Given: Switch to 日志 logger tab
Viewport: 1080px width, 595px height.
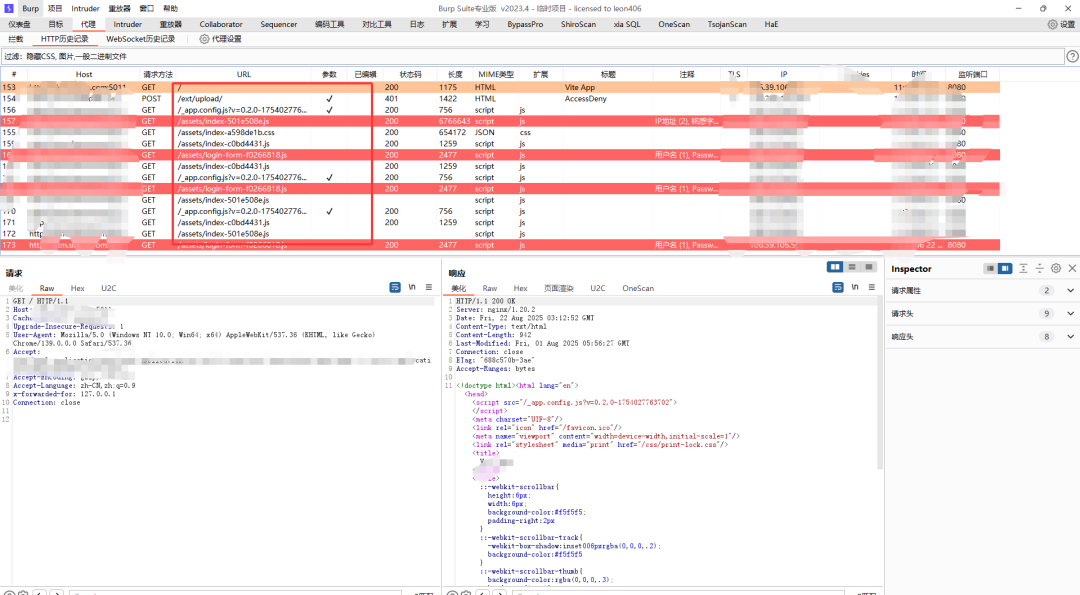Looking at the screenshot, I should click(x=417, y=24).
